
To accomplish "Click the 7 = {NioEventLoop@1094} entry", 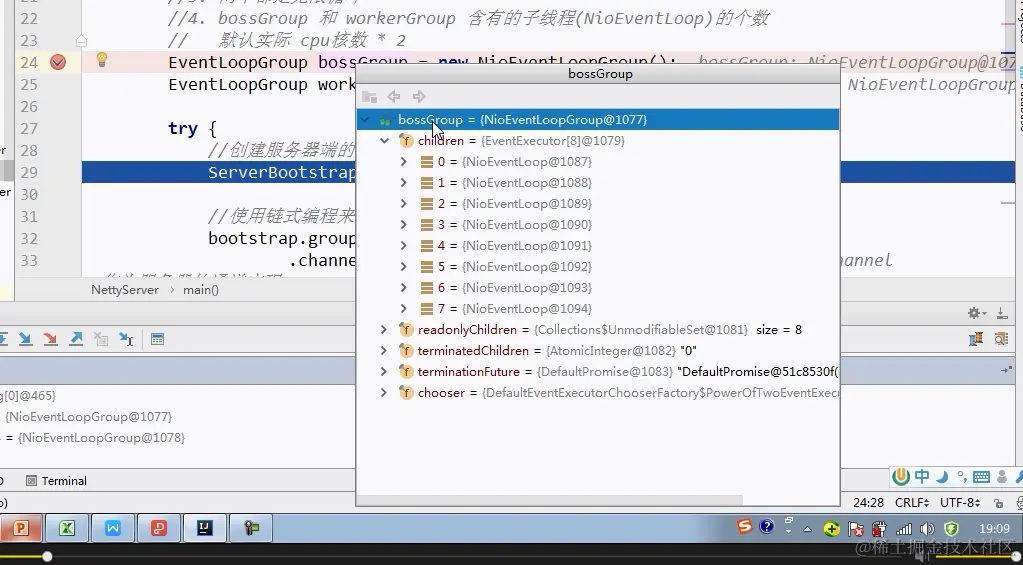I will click(515, 309).
